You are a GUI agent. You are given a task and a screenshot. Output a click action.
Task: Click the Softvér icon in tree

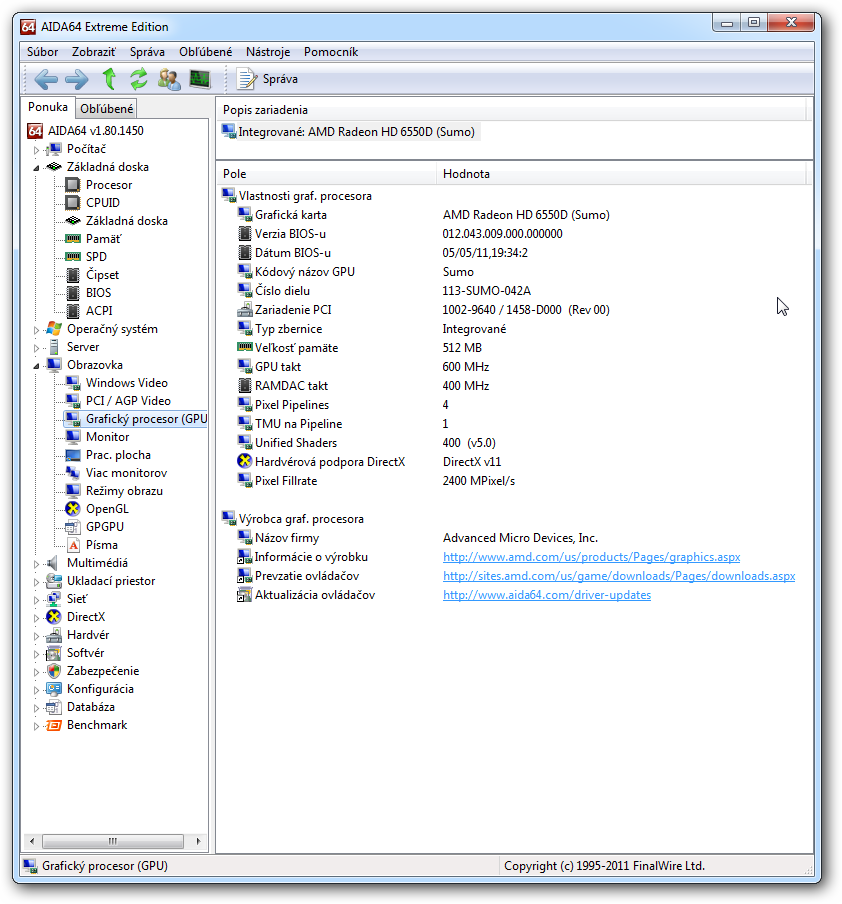coord(54,653)
